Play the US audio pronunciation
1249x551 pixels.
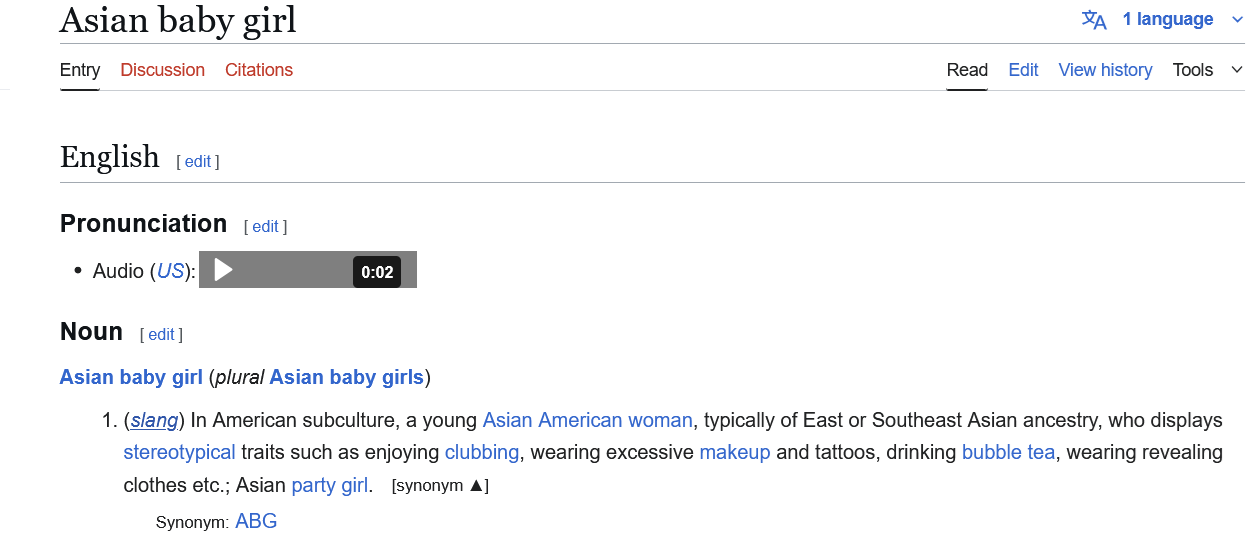pos(224,270)
